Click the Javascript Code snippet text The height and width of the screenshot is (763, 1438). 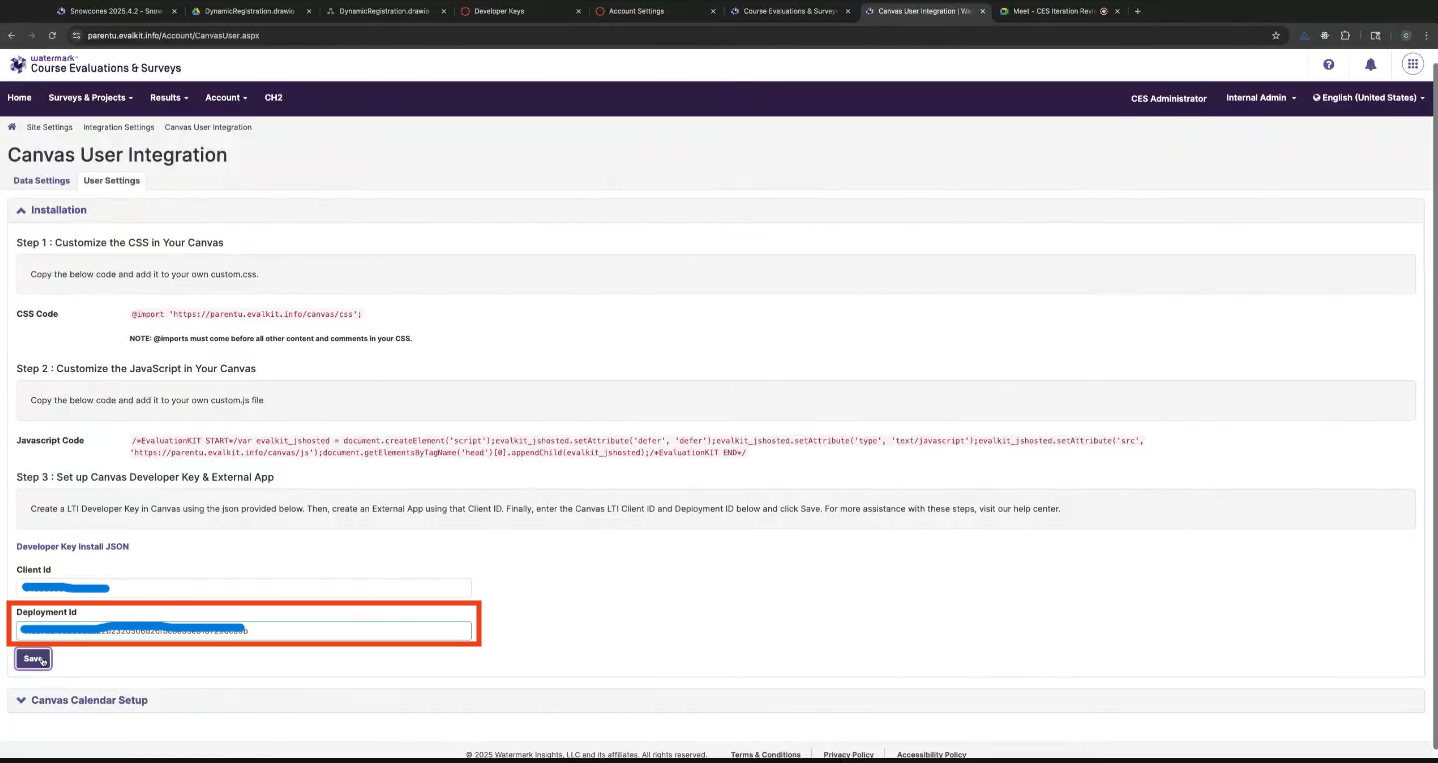point(637,446)
